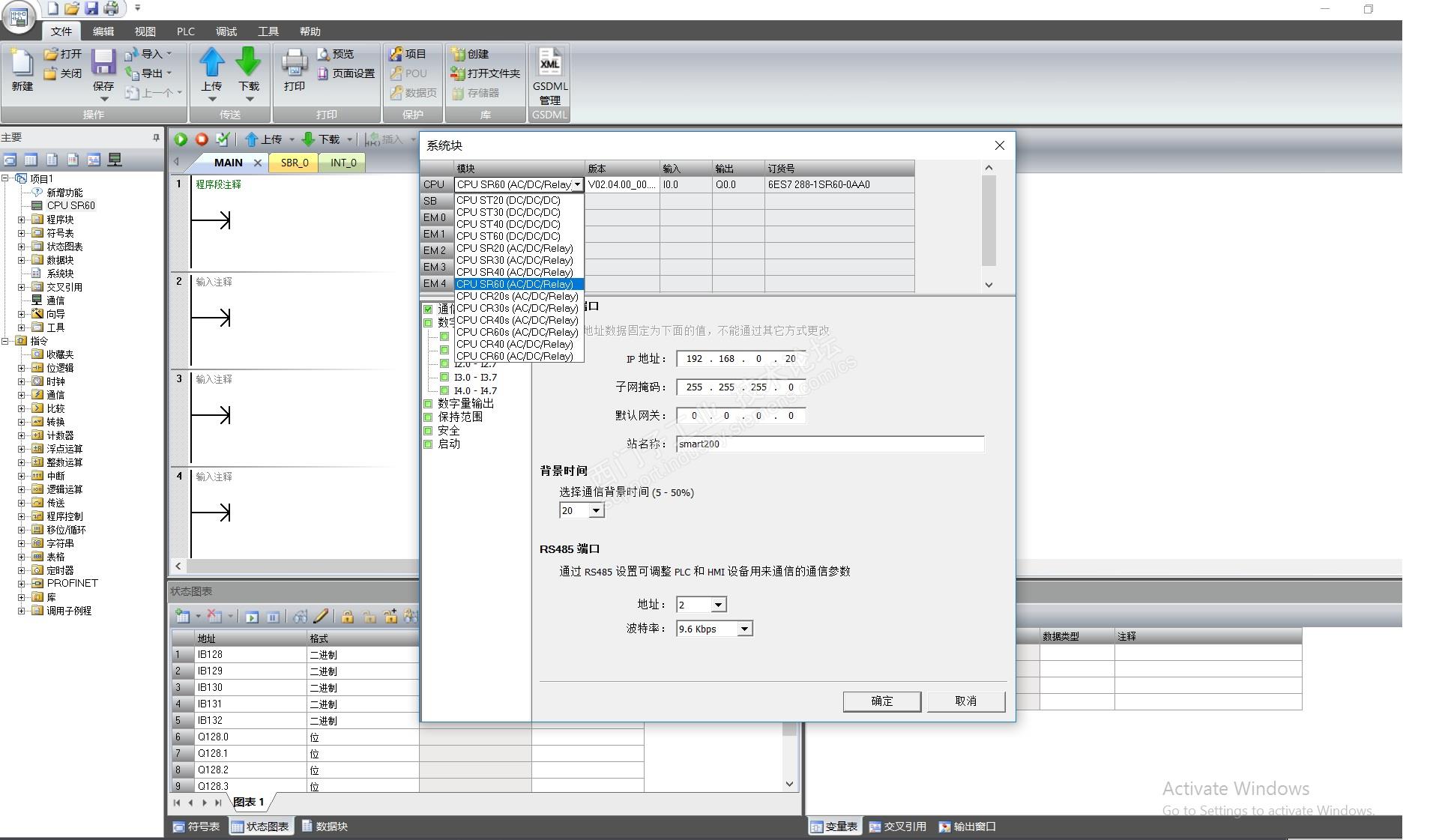The image size is (1442, 840).
Task: Click the green Download arrow in ribbon
Action: pos(248,62)
